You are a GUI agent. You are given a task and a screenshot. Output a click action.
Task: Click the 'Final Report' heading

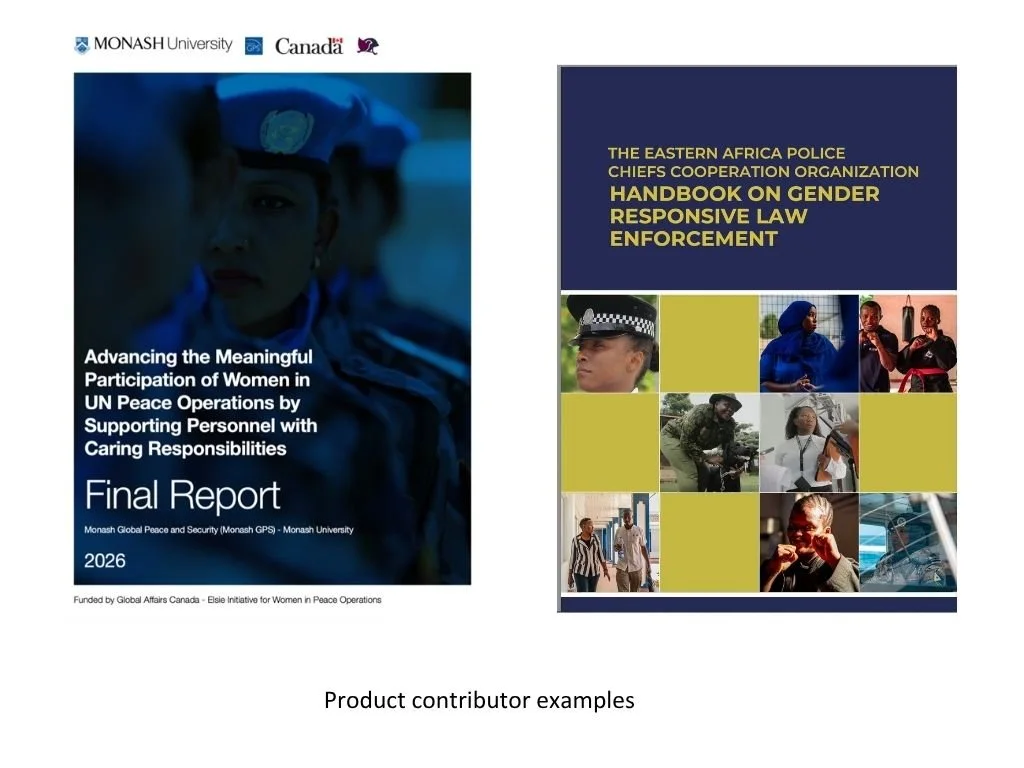coord(182,496)
